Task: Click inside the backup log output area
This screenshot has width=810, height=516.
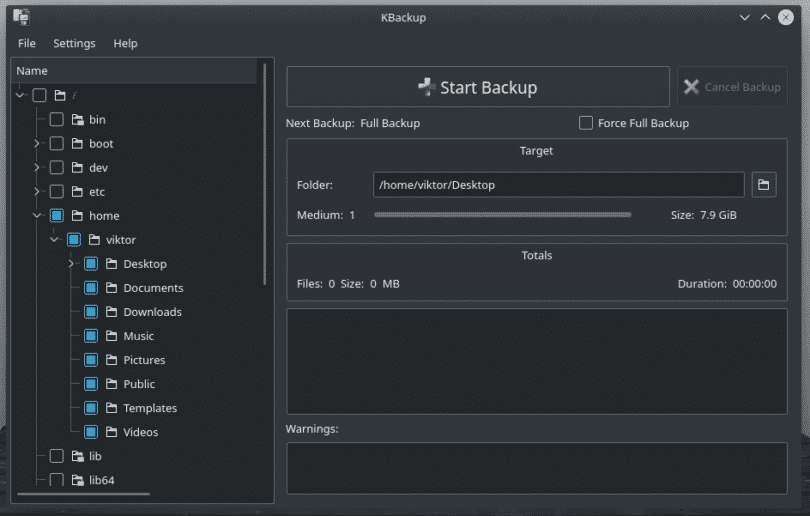Action: tap(537, 362)
